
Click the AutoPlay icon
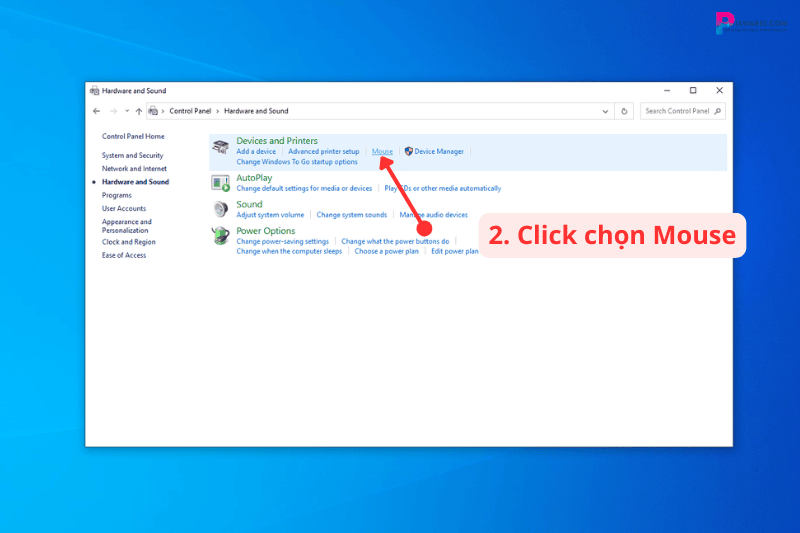[220, 182]
